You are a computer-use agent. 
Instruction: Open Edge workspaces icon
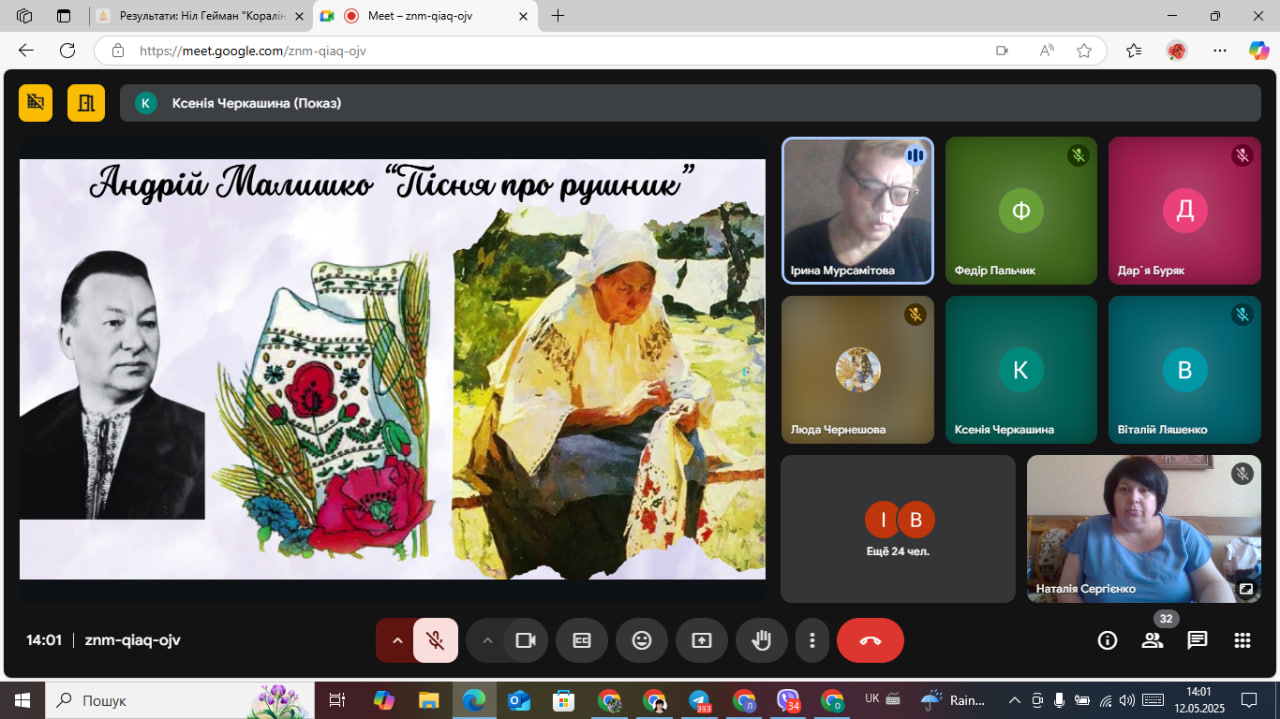coord(25,16)
